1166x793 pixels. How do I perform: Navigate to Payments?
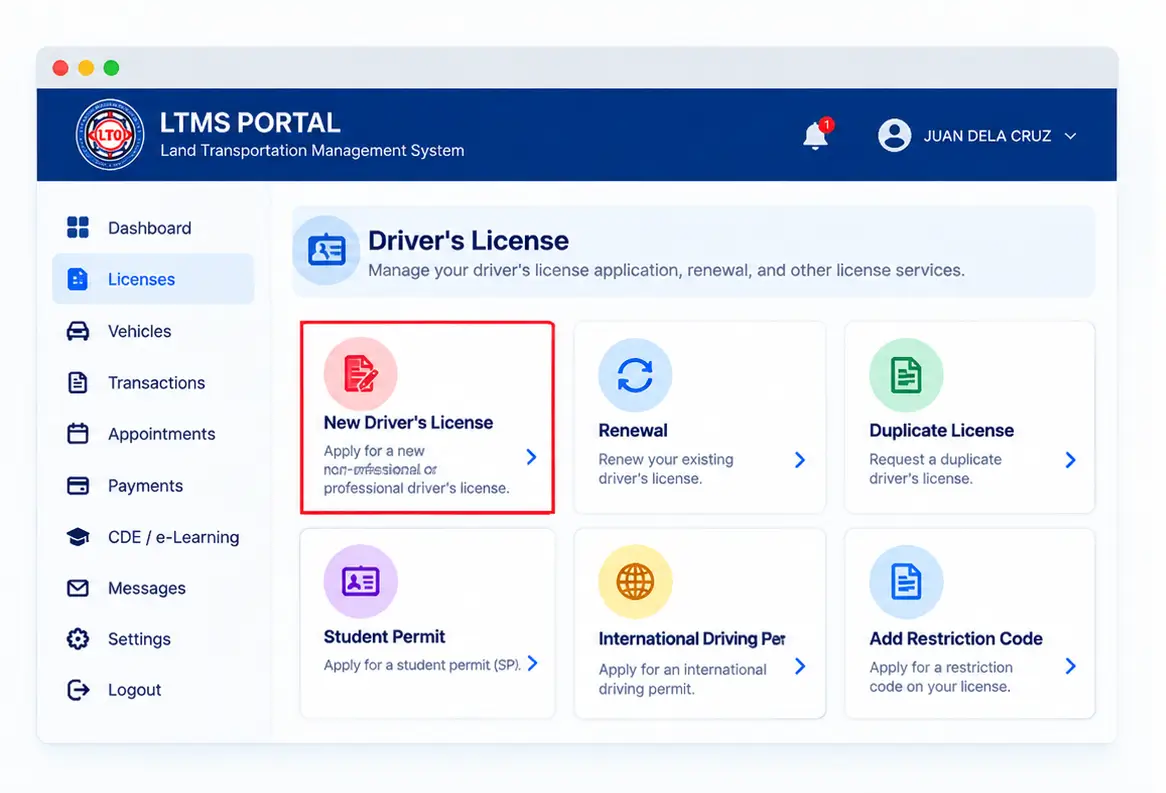[x=145, y=486]
